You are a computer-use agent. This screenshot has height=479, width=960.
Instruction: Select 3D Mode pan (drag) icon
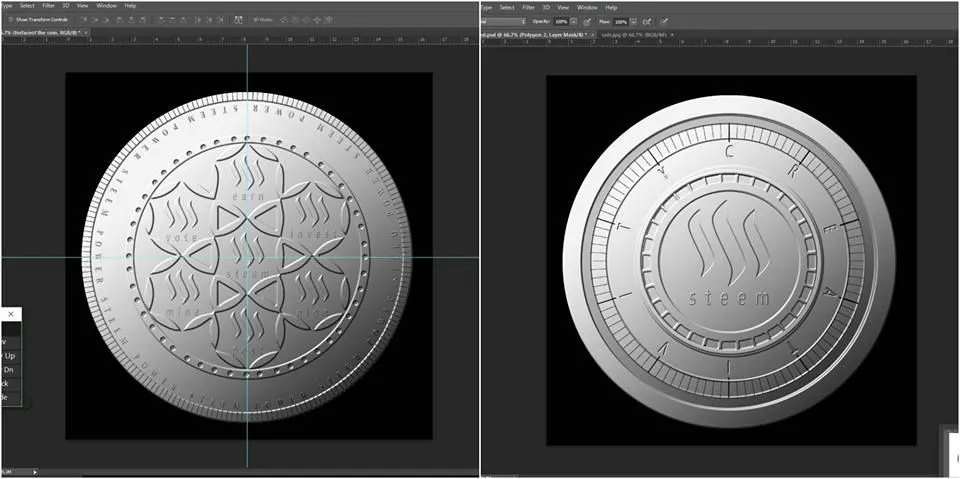pos(305,20)
